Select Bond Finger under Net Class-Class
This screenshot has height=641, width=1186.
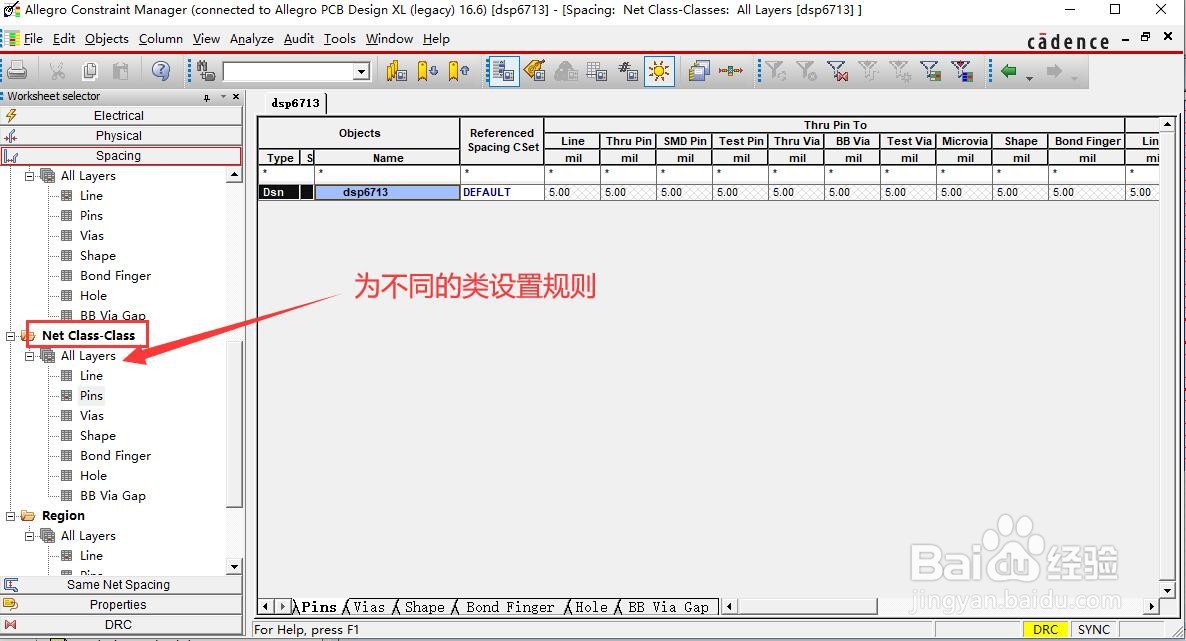115,456
